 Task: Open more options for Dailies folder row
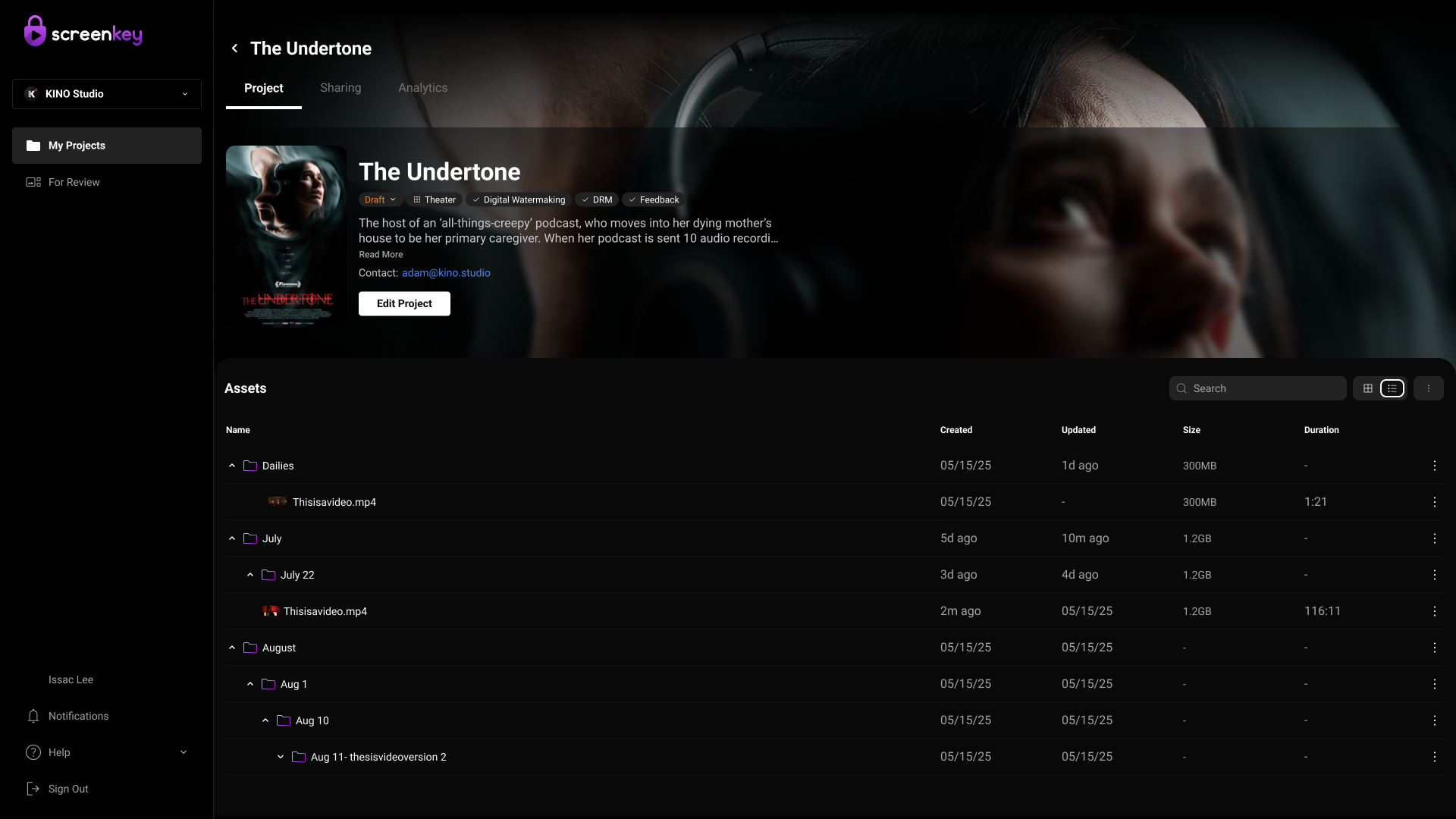pos(1434,466)
